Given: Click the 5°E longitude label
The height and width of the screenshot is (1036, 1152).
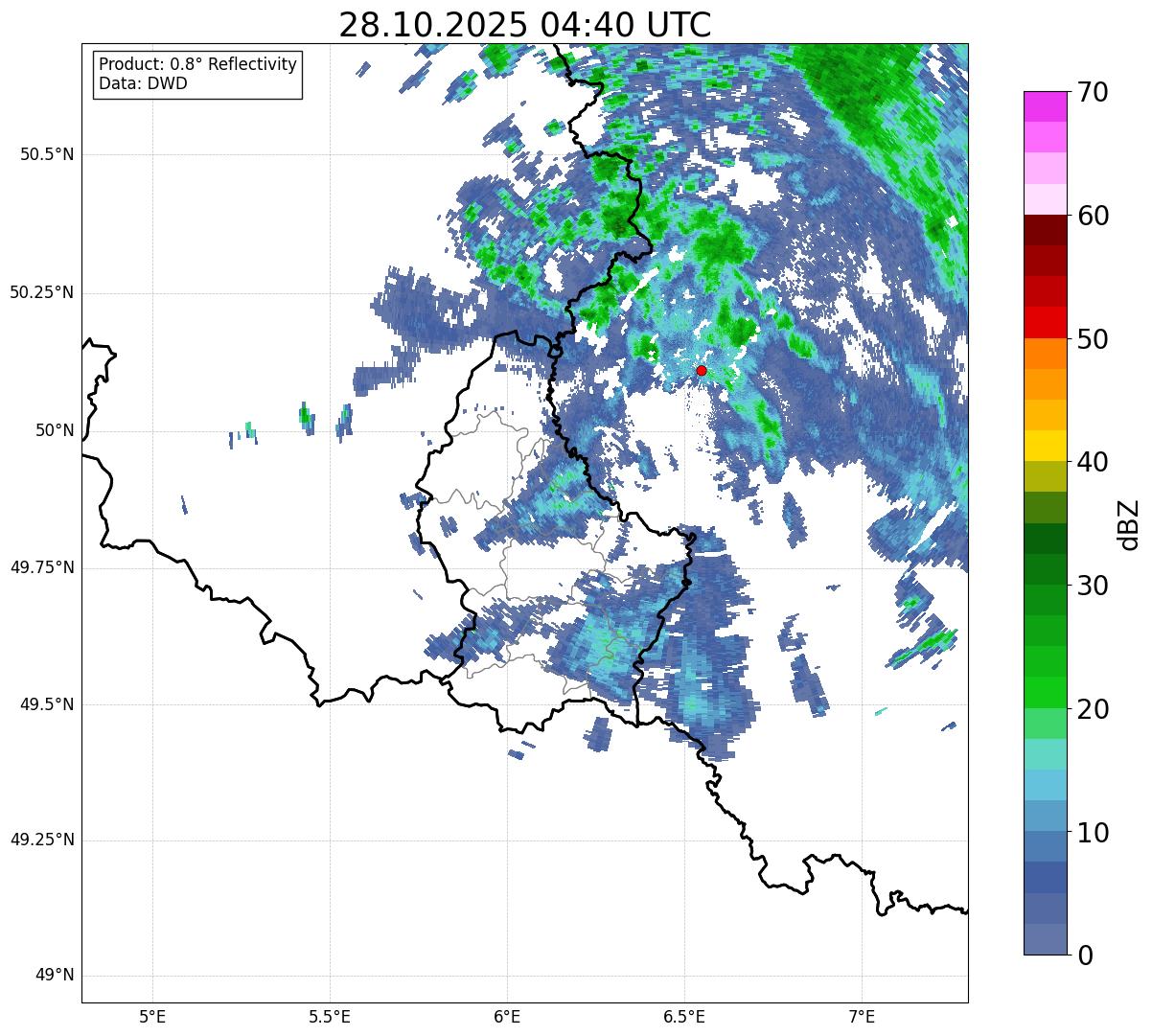Looking at the screenshot, I should coord(152,1017).
